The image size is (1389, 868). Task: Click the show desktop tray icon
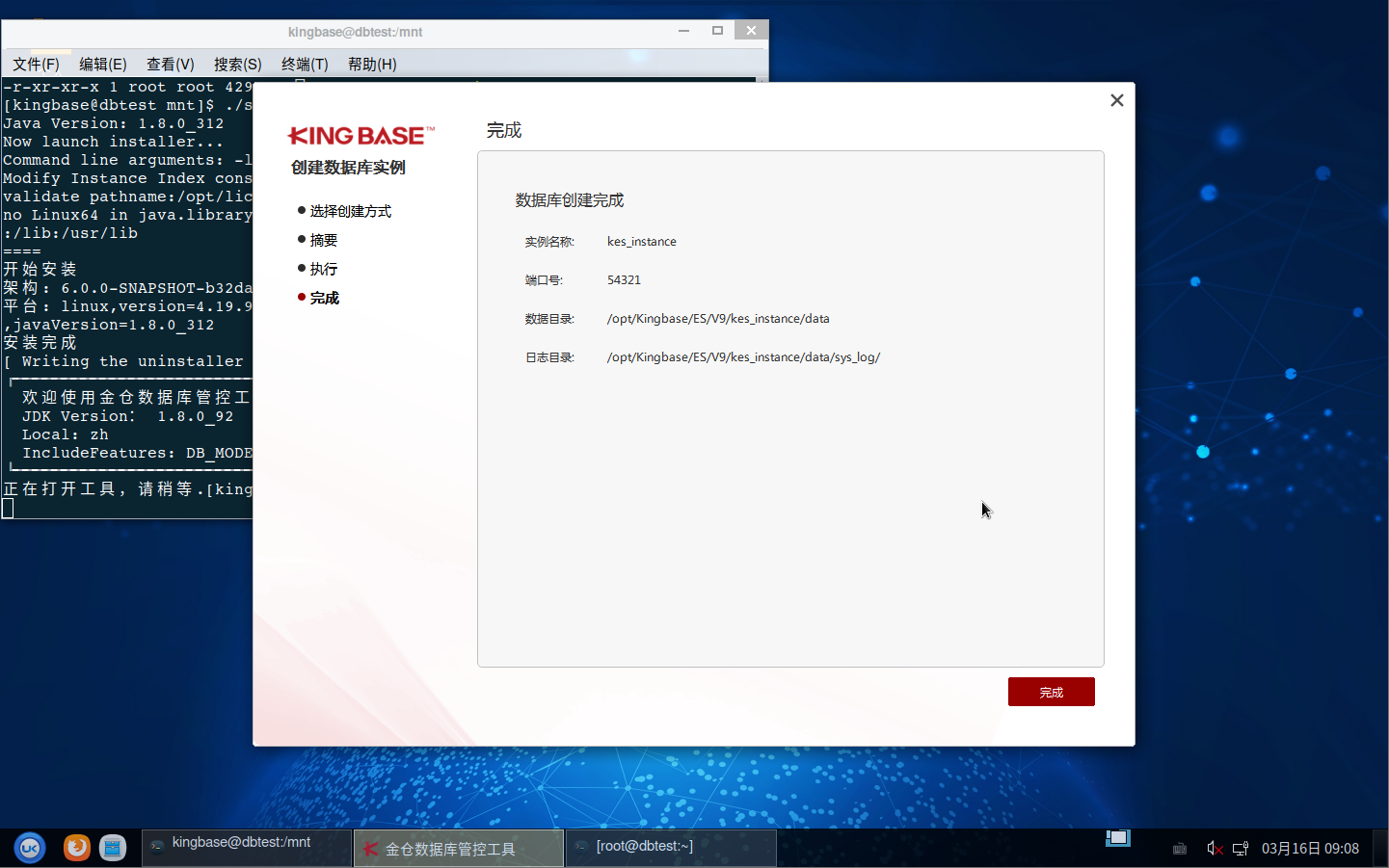(x=1118, y=838)
